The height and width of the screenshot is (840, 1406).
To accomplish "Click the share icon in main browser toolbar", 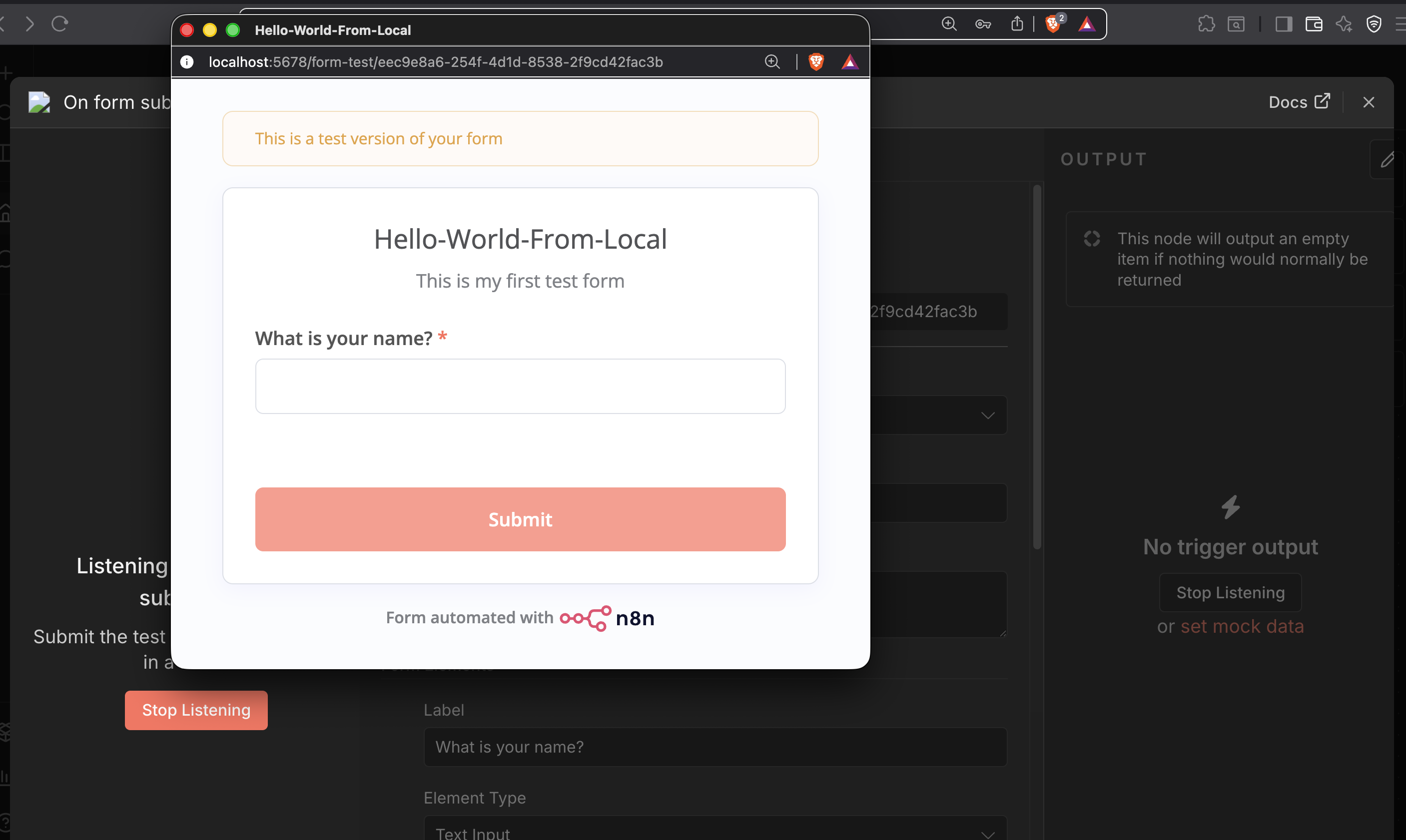I will pos(1017,24).
